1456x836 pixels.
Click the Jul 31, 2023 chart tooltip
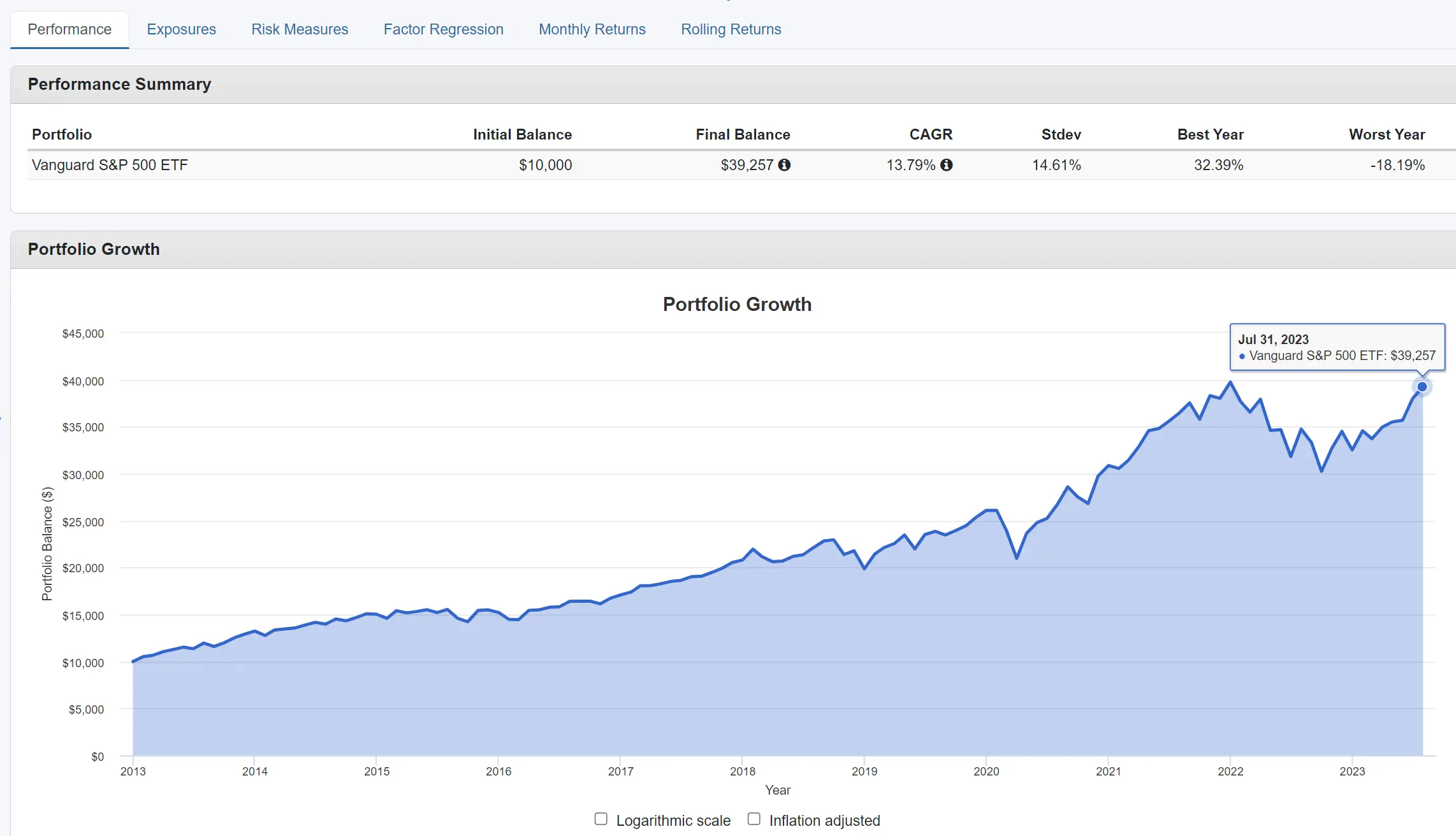tap(1337, 347)
